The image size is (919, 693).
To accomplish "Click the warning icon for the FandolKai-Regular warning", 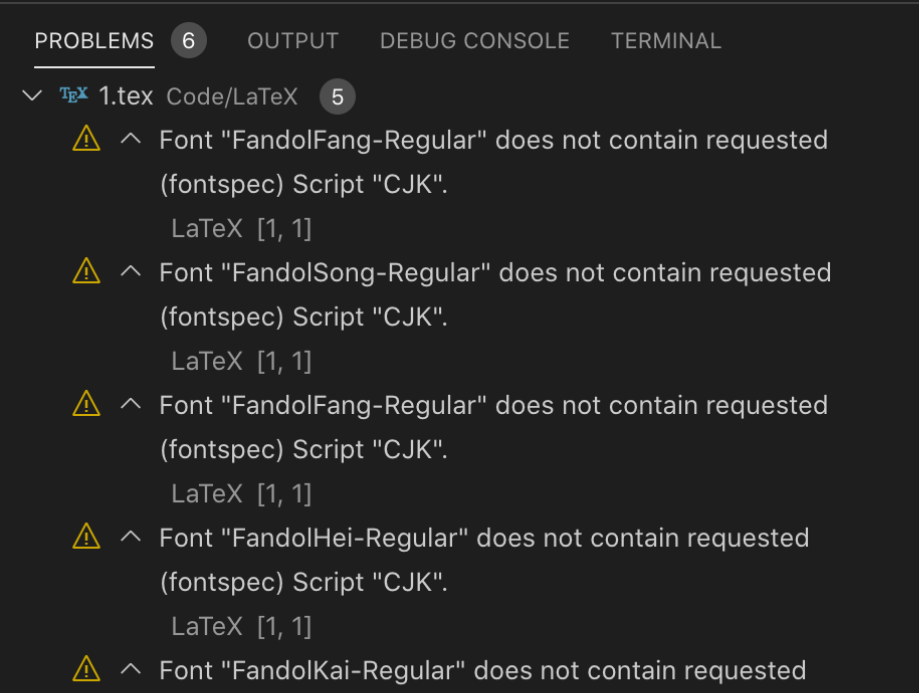I will pos(86,670).
